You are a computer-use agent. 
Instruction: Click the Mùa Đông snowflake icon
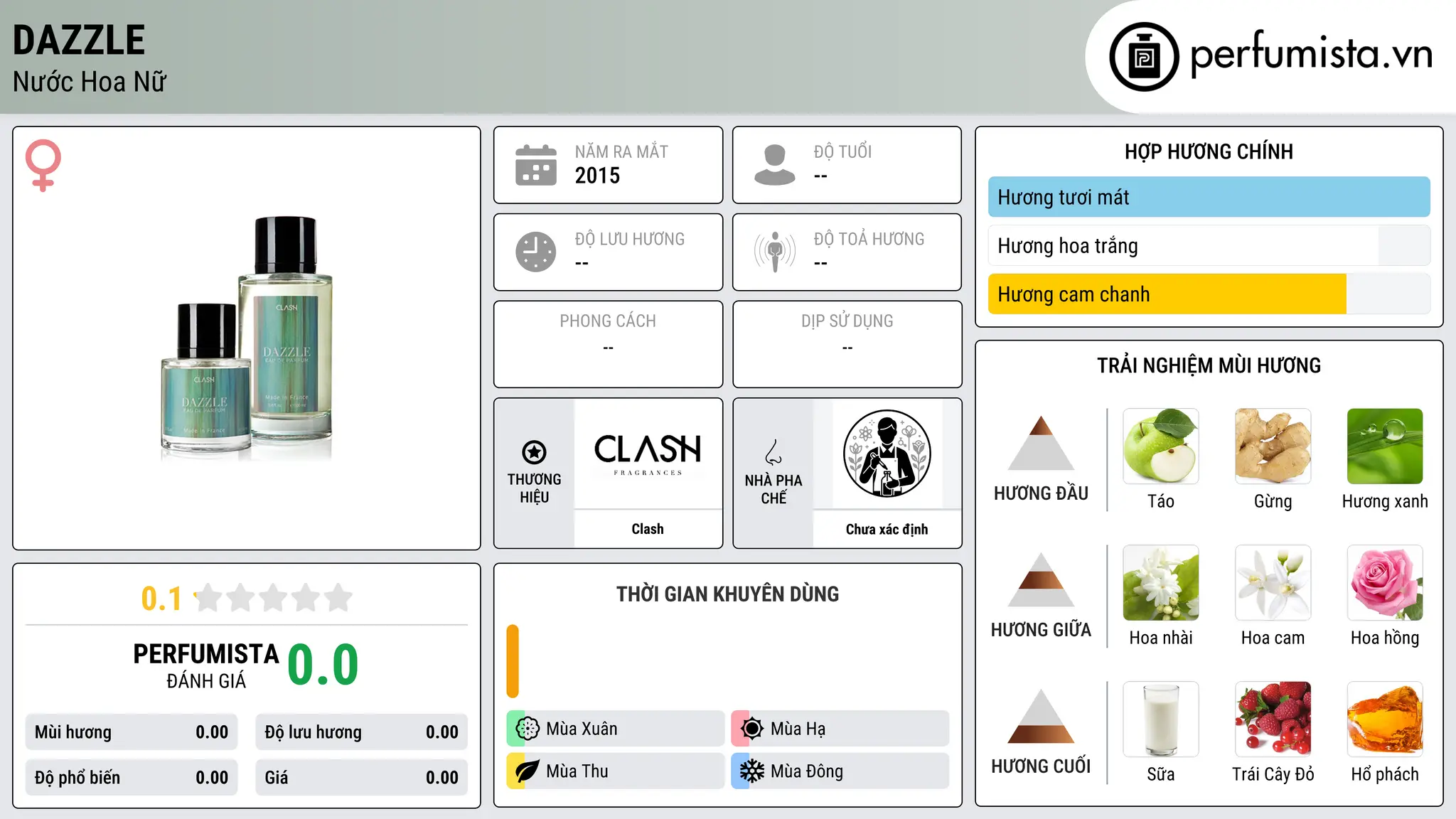click(x=752, y=771)
